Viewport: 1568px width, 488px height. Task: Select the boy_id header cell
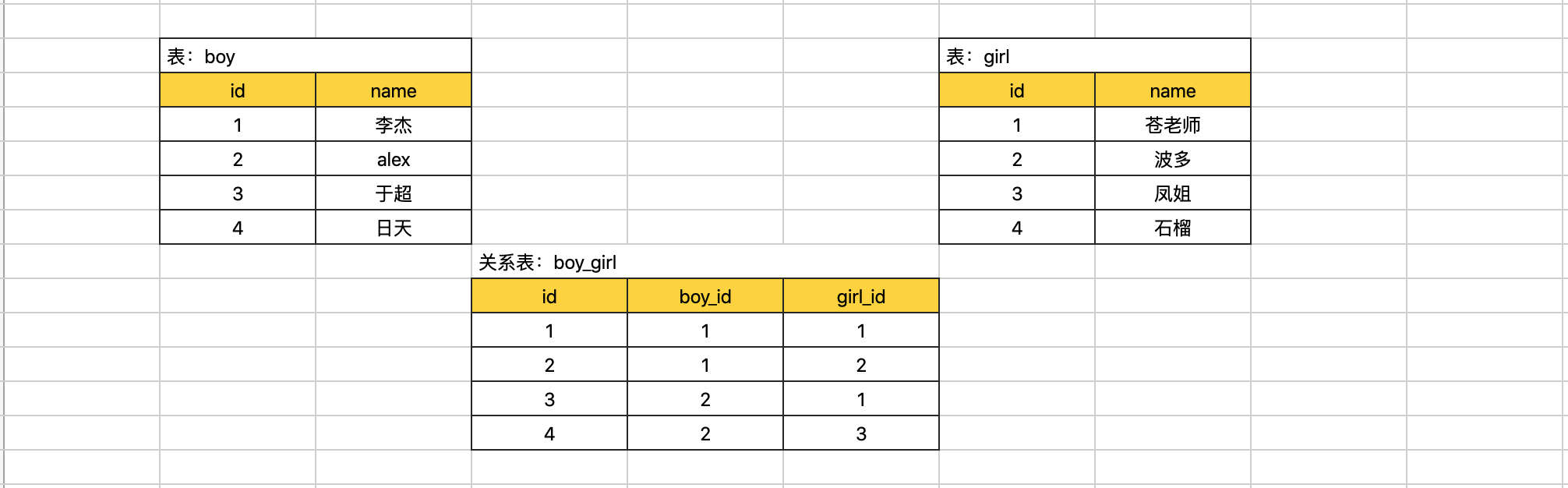pos(705,296)
